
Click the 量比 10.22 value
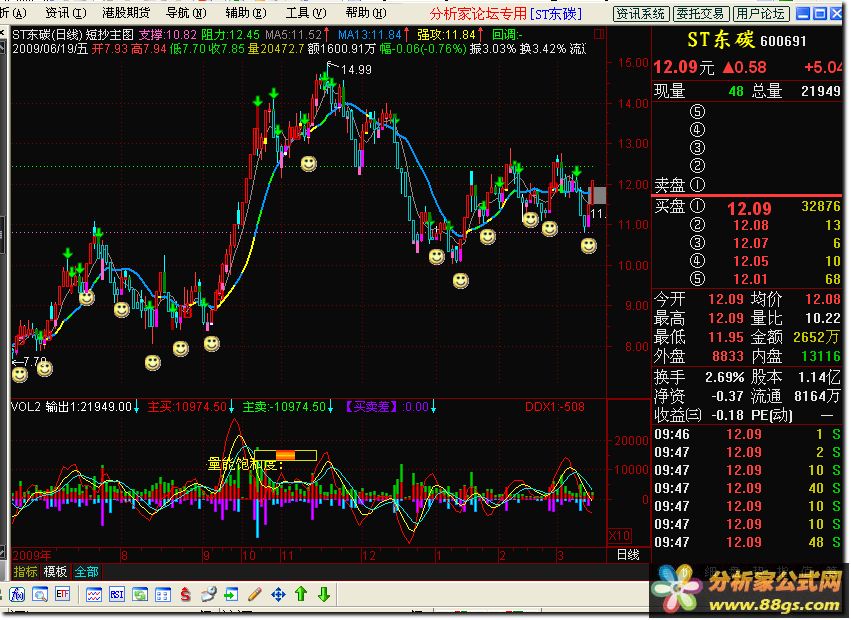(x=822, y=318)
